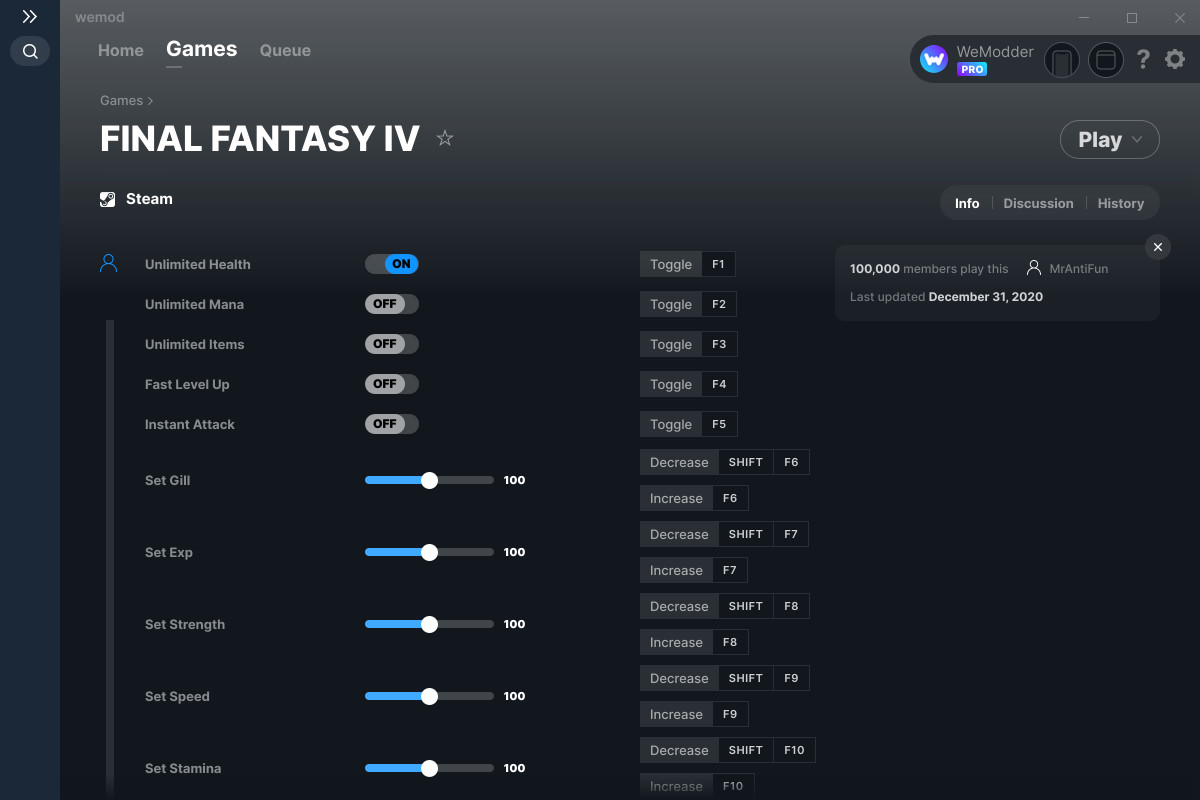The image size is (1200, 800).
Task: Click the F3 hotkey for Unlimited Items
Action: (688, 344)
